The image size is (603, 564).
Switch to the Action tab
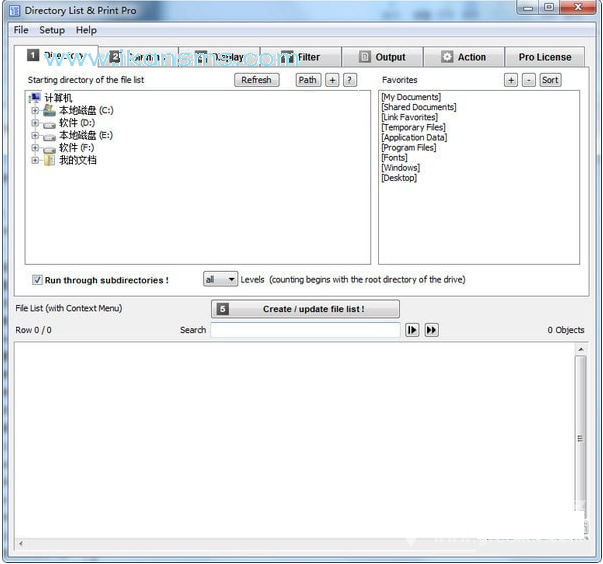coord(464,57)
